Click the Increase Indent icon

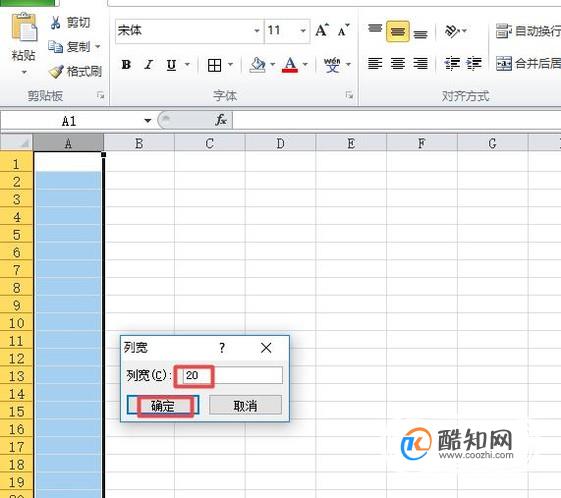click(474, 64)
